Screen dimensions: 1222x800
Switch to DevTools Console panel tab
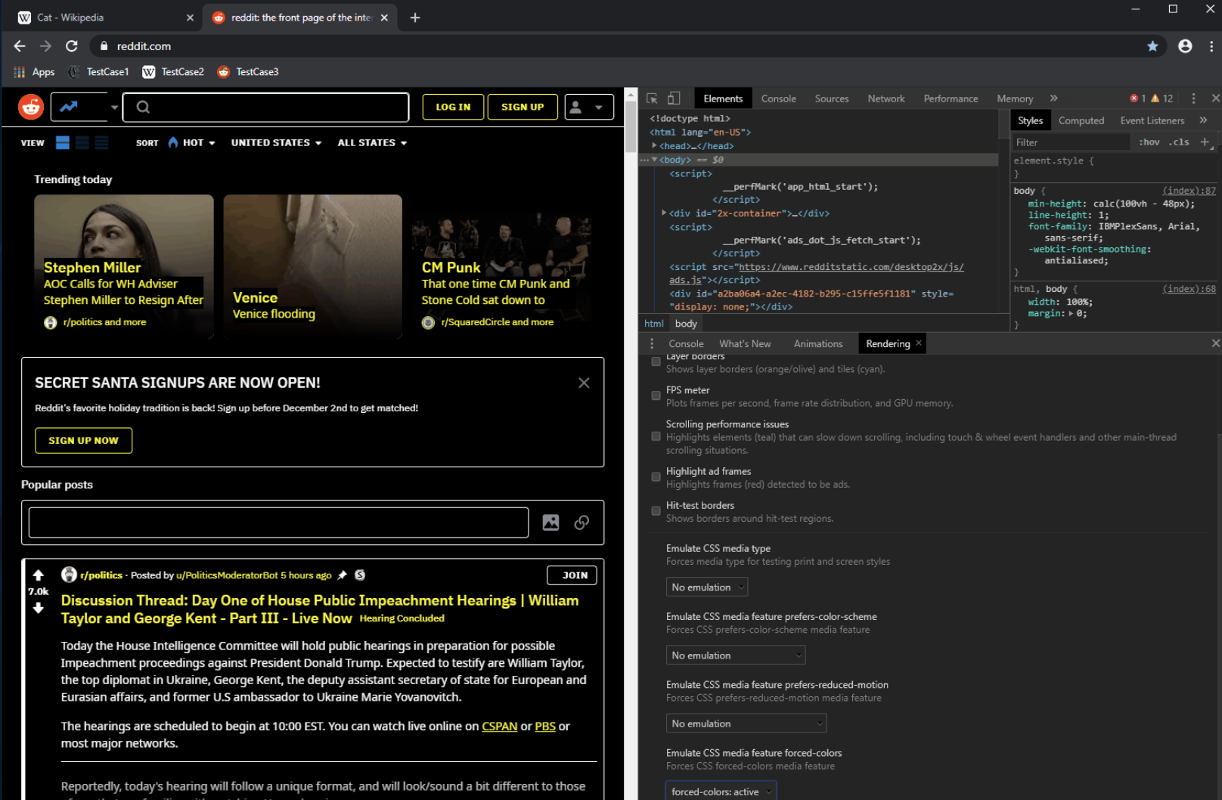tap(779, 99)
